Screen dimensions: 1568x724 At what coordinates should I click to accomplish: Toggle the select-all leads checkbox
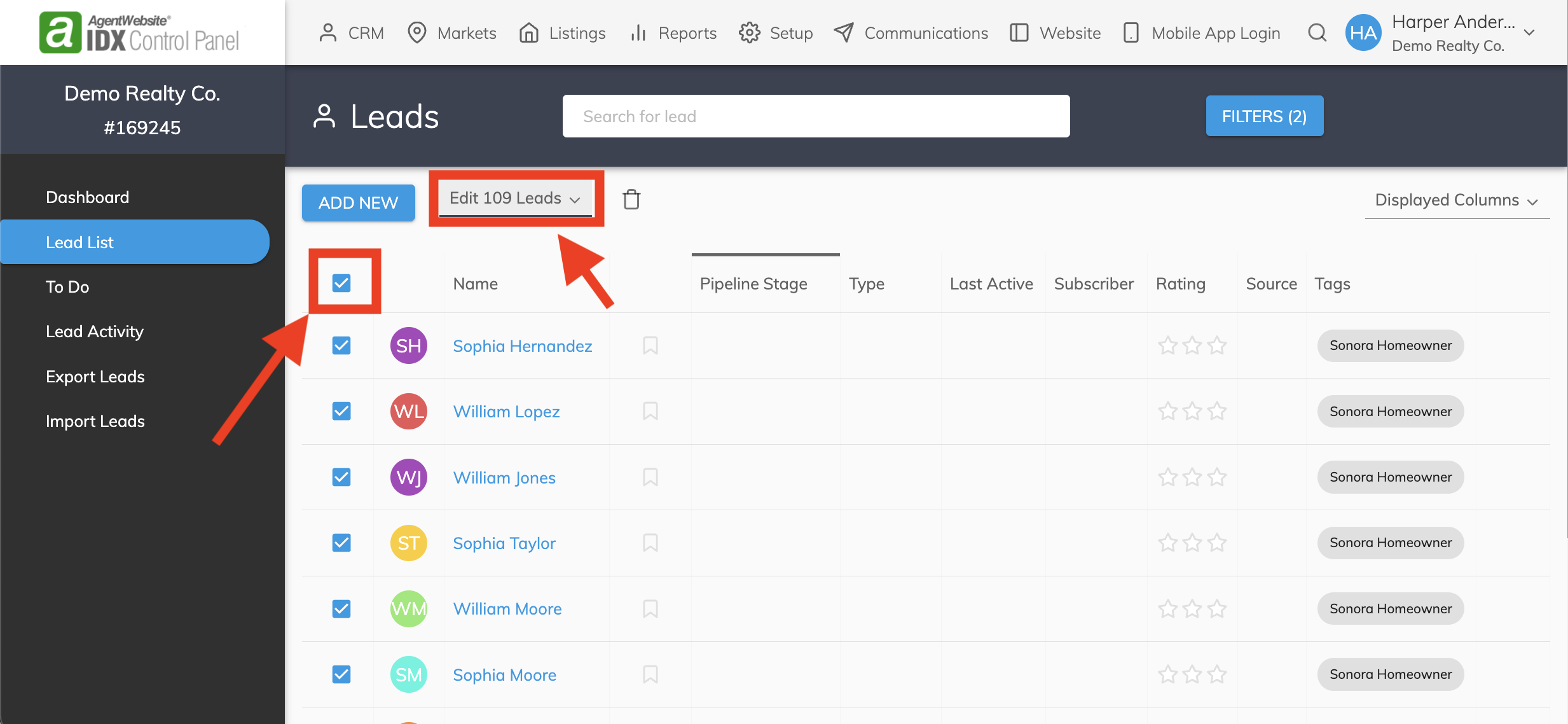coord(341,283)
